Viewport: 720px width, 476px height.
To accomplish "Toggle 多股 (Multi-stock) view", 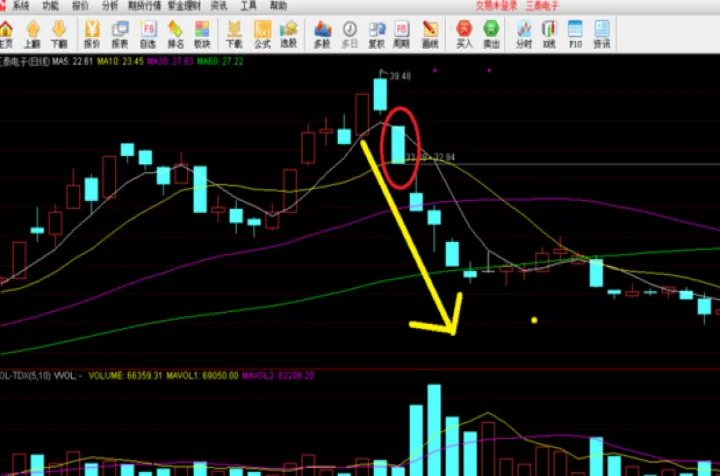I will coord(322,33).
